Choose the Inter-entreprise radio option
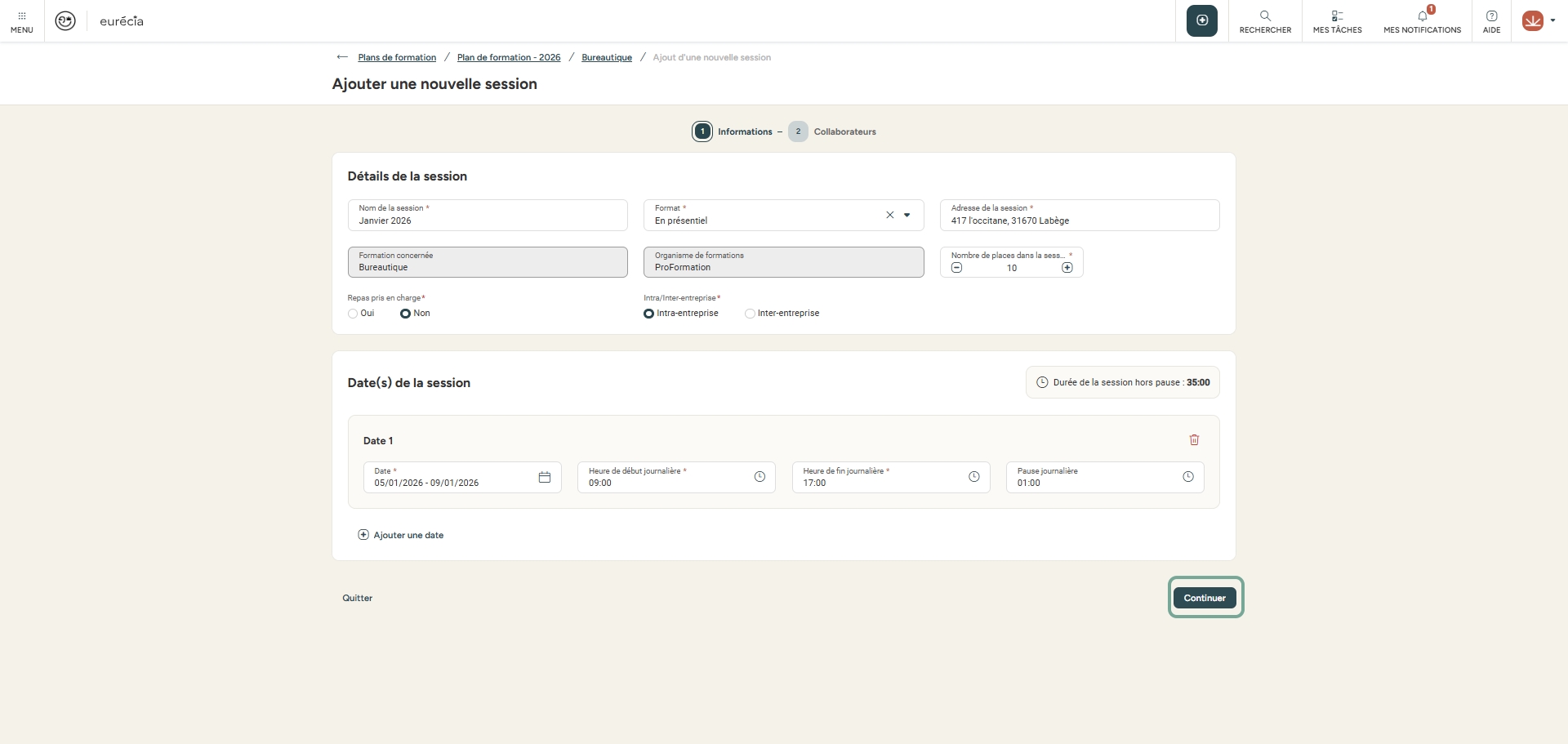 [750, 314]
